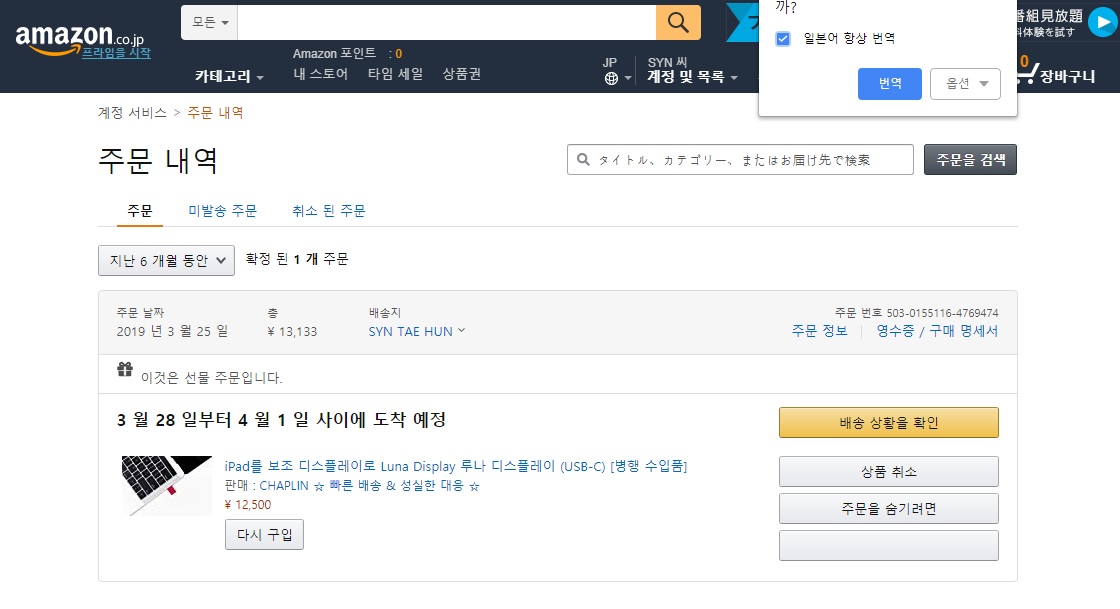Switch to the 미발송 주문 tab
The image size is (1120, 609).
pos(222,211)
